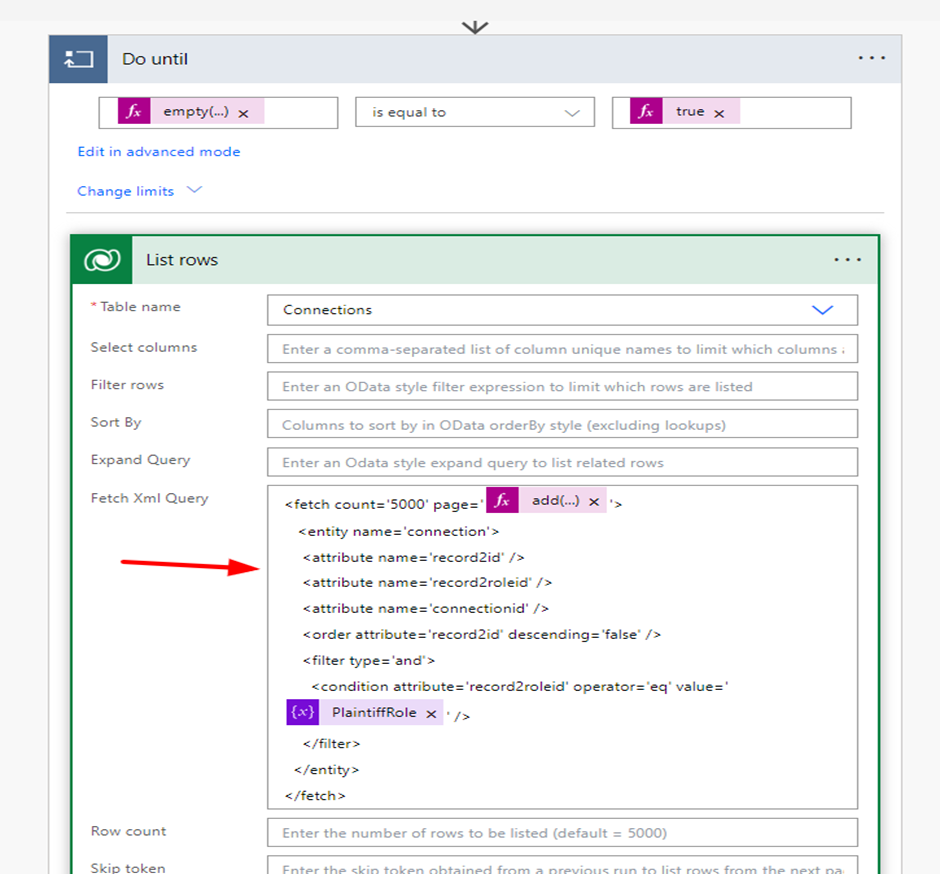
Task: Click the Sort By input field
Action: 562,424
